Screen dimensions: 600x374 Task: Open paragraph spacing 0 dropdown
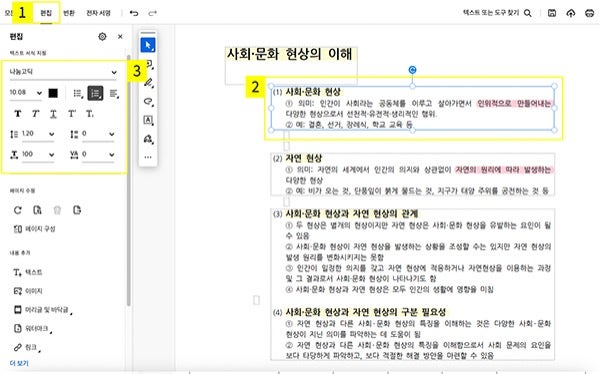(98, 134)
